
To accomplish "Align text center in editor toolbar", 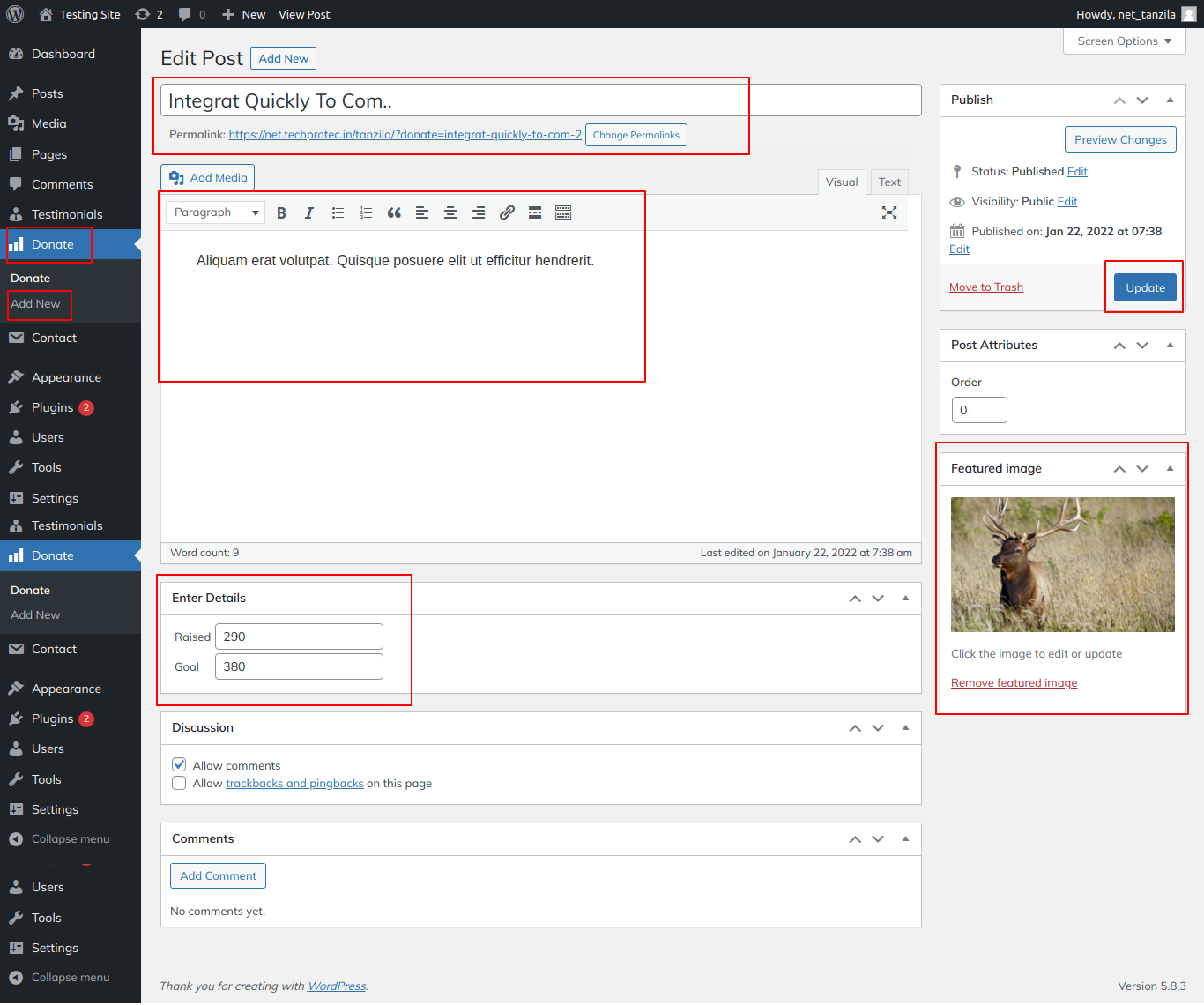I will pyautogui.click(x=450, y=212).
